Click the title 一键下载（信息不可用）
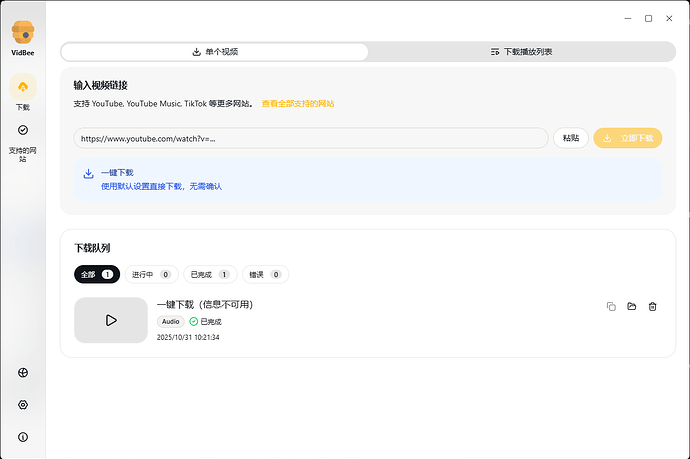Viewport: 690px width, 459px height. point(205,305)
